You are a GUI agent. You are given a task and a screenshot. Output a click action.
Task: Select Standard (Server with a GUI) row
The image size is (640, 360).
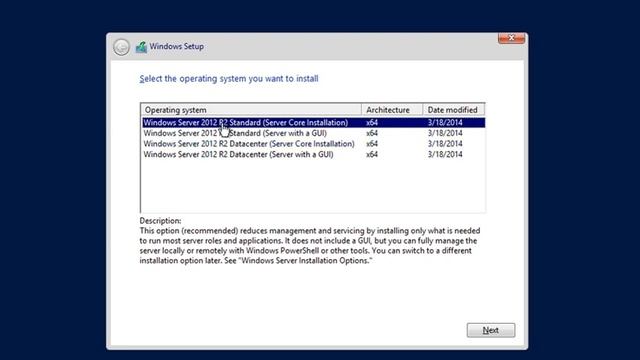tap(313, 133)
